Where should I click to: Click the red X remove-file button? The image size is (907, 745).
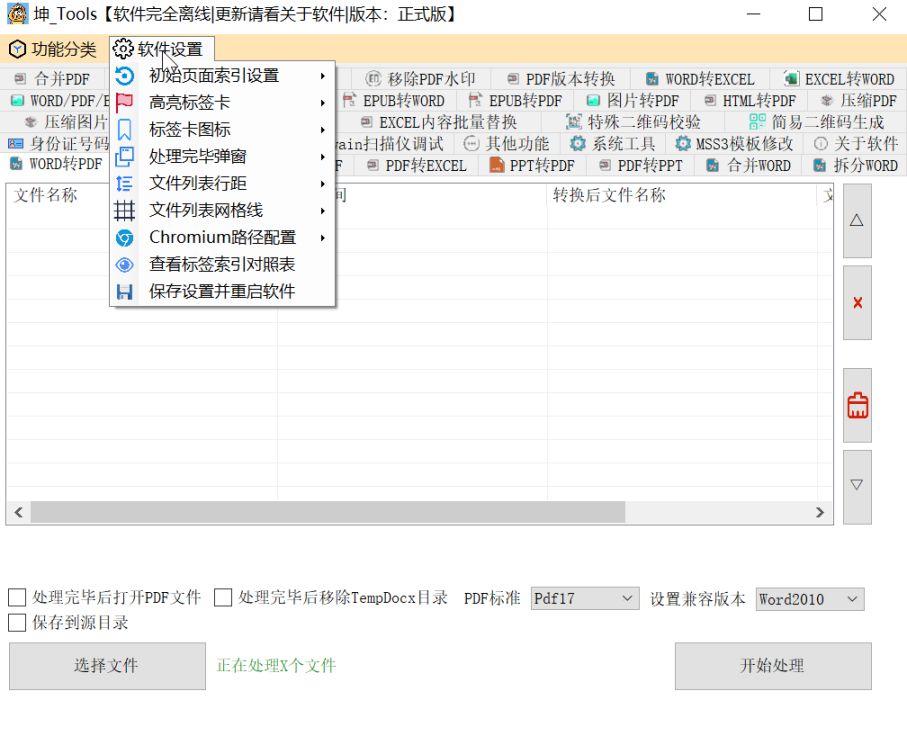tap(857, 303)
